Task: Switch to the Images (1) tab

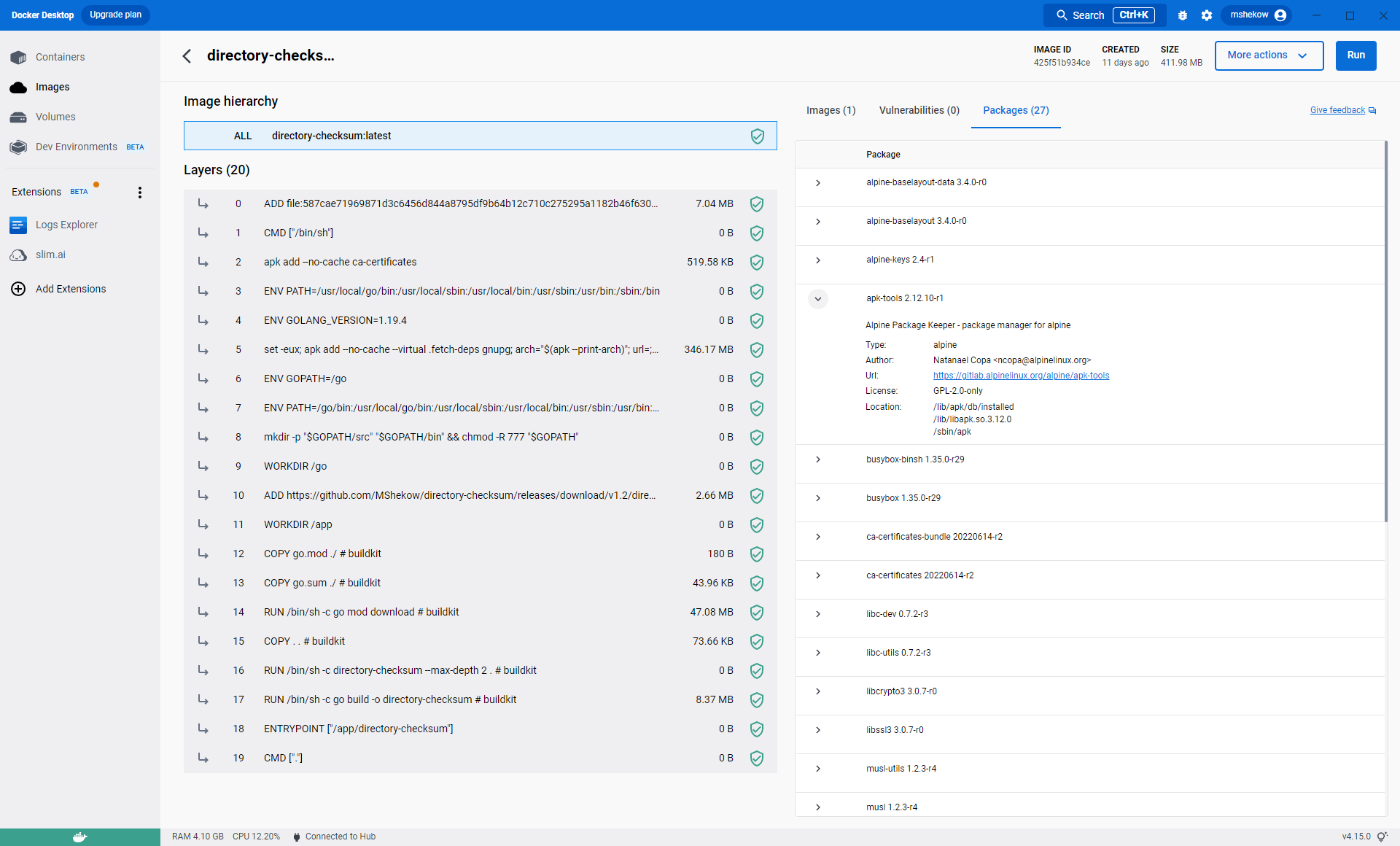Action: pos(831,110)
